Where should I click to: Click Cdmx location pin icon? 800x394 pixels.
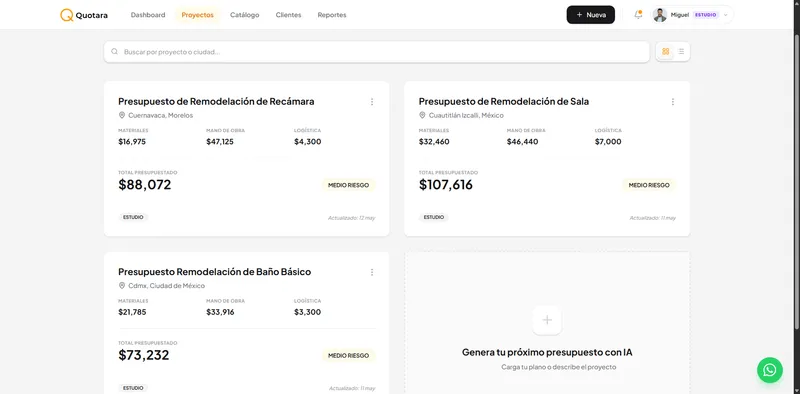click(x=122, y=286)
